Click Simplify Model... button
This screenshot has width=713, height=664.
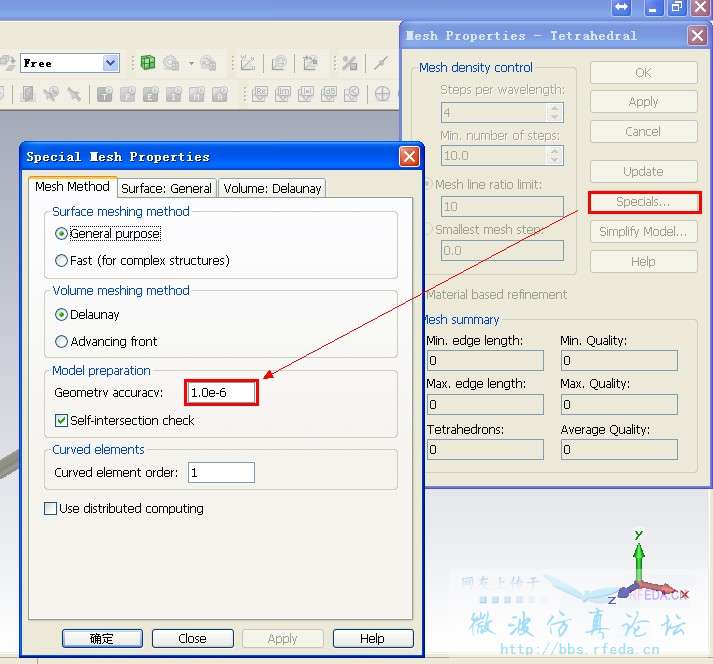643,231
